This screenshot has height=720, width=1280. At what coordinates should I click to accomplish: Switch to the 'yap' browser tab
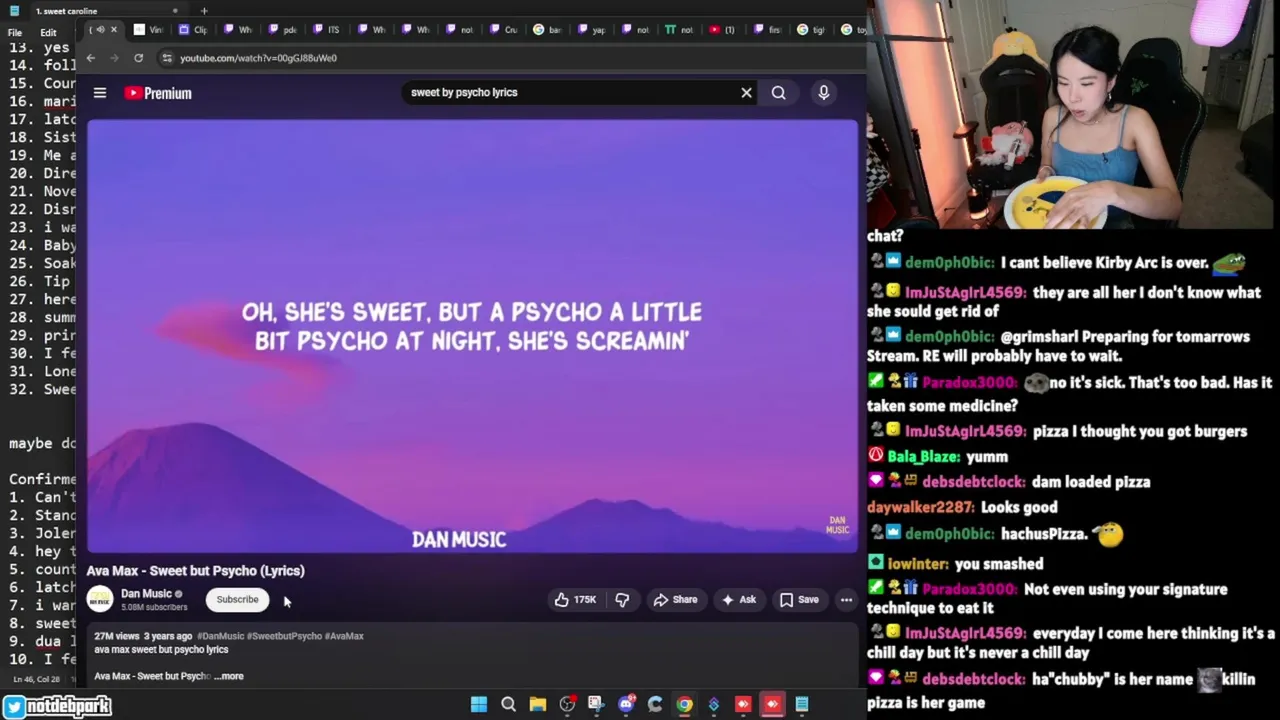(590, 30)
